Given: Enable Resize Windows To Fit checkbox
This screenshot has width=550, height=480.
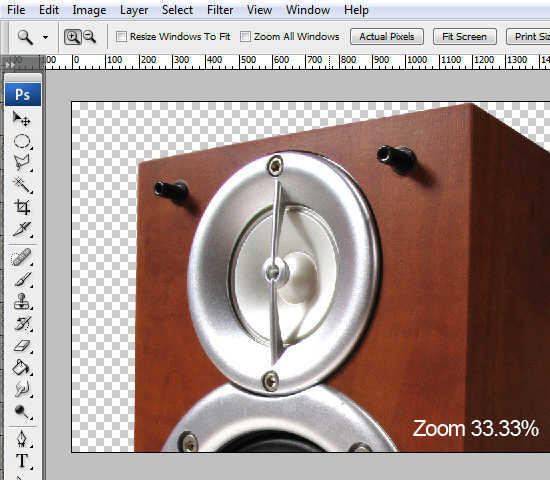Looking at the screenshot, I should (x=121, y=36).
